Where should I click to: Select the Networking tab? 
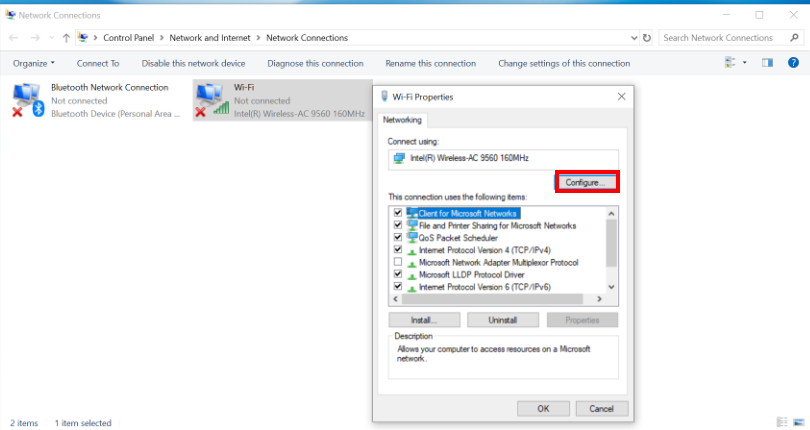(403, 119)
